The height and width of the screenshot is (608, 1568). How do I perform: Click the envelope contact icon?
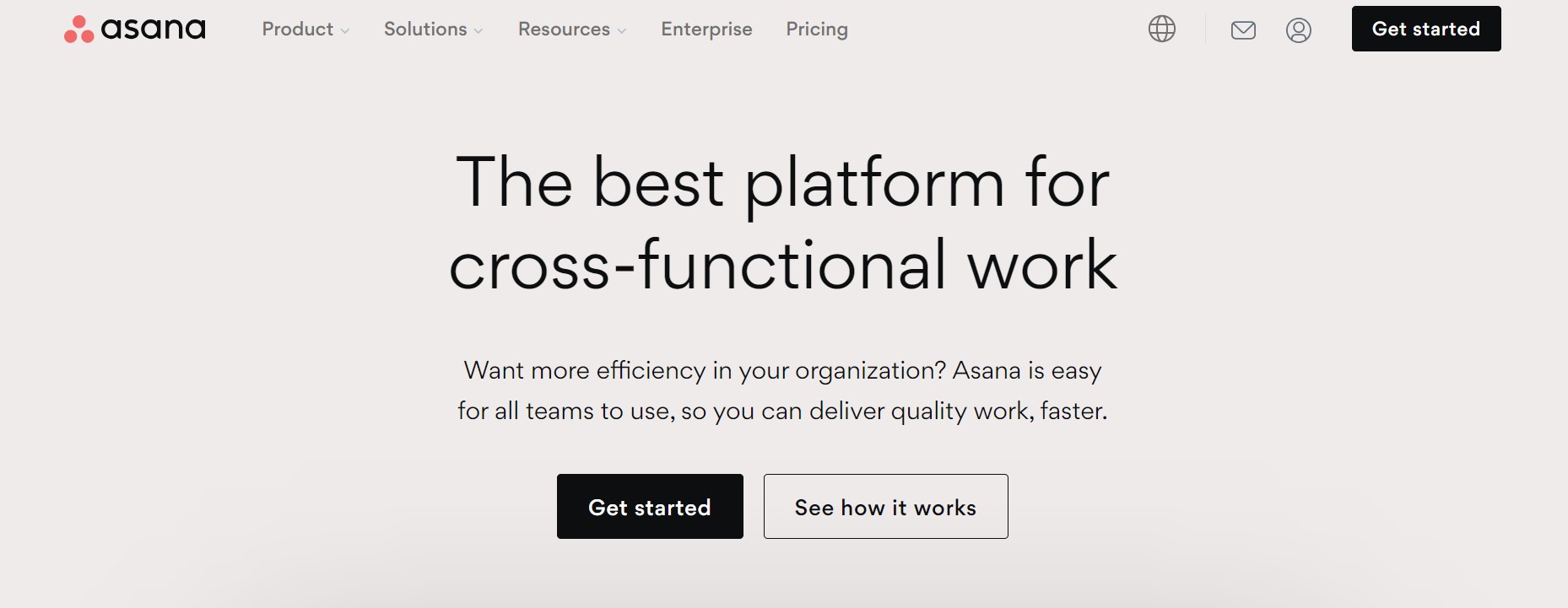(1243, 30)
